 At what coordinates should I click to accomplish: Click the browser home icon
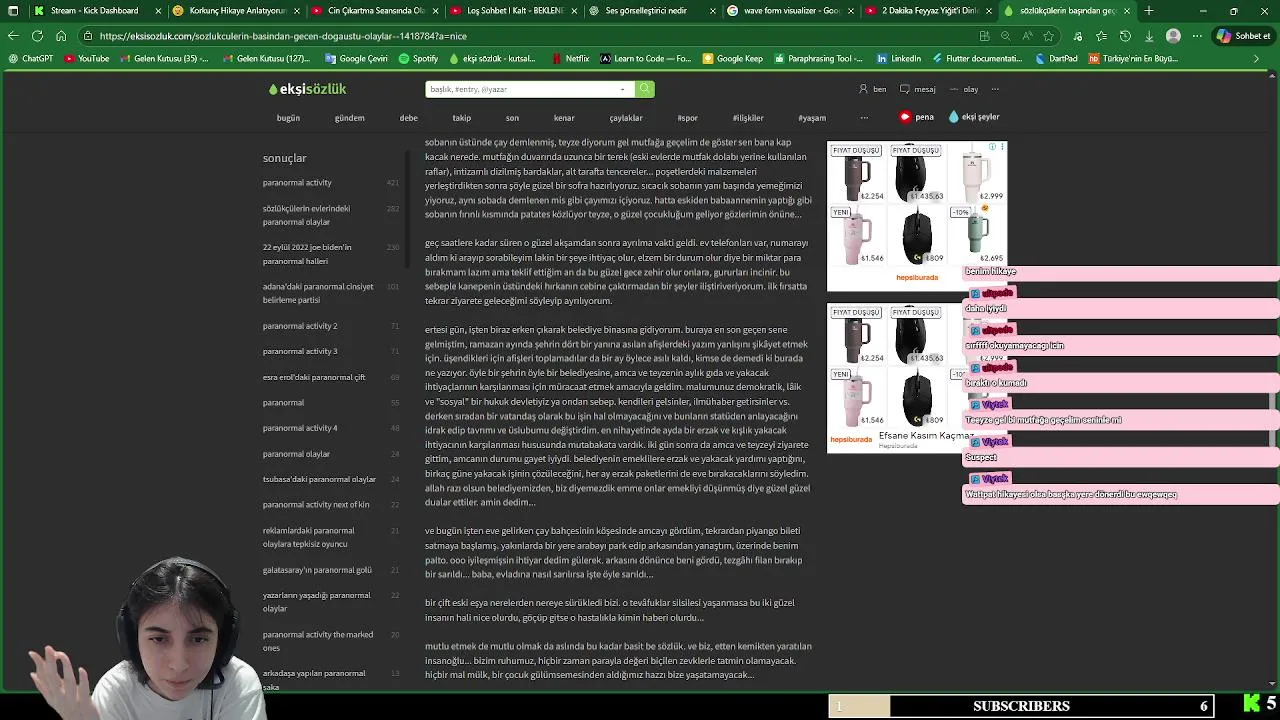(x=61, y=36)
